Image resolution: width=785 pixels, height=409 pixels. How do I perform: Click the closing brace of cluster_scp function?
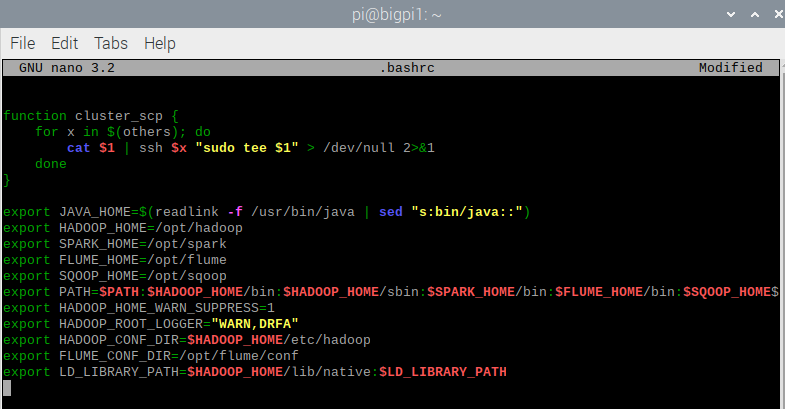(x=7, y=180)
